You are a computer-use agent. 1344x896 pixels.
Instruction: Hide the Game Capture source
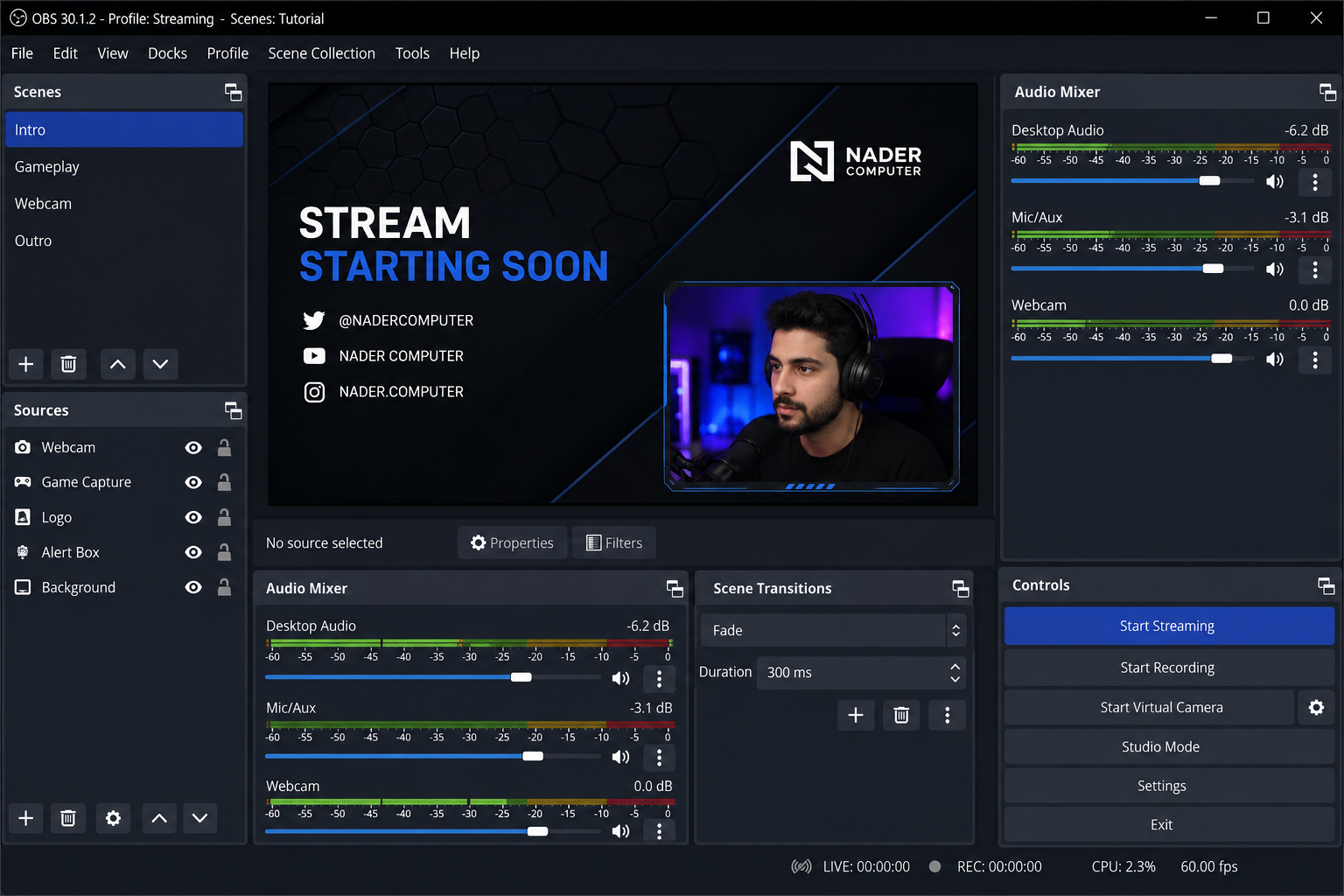[193, 483]
